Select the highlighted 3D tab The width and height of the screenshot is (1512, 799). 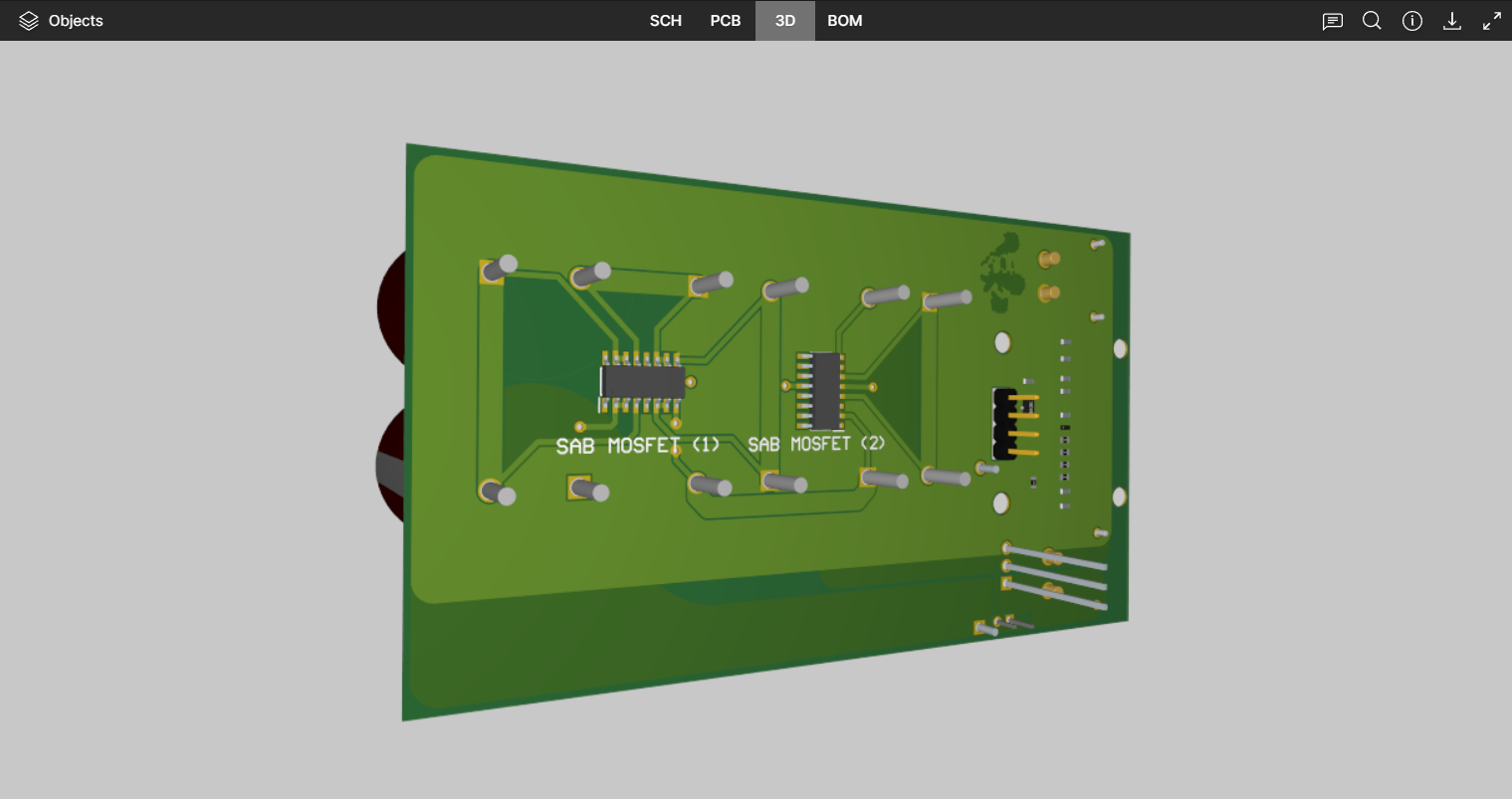click(784, 20)
